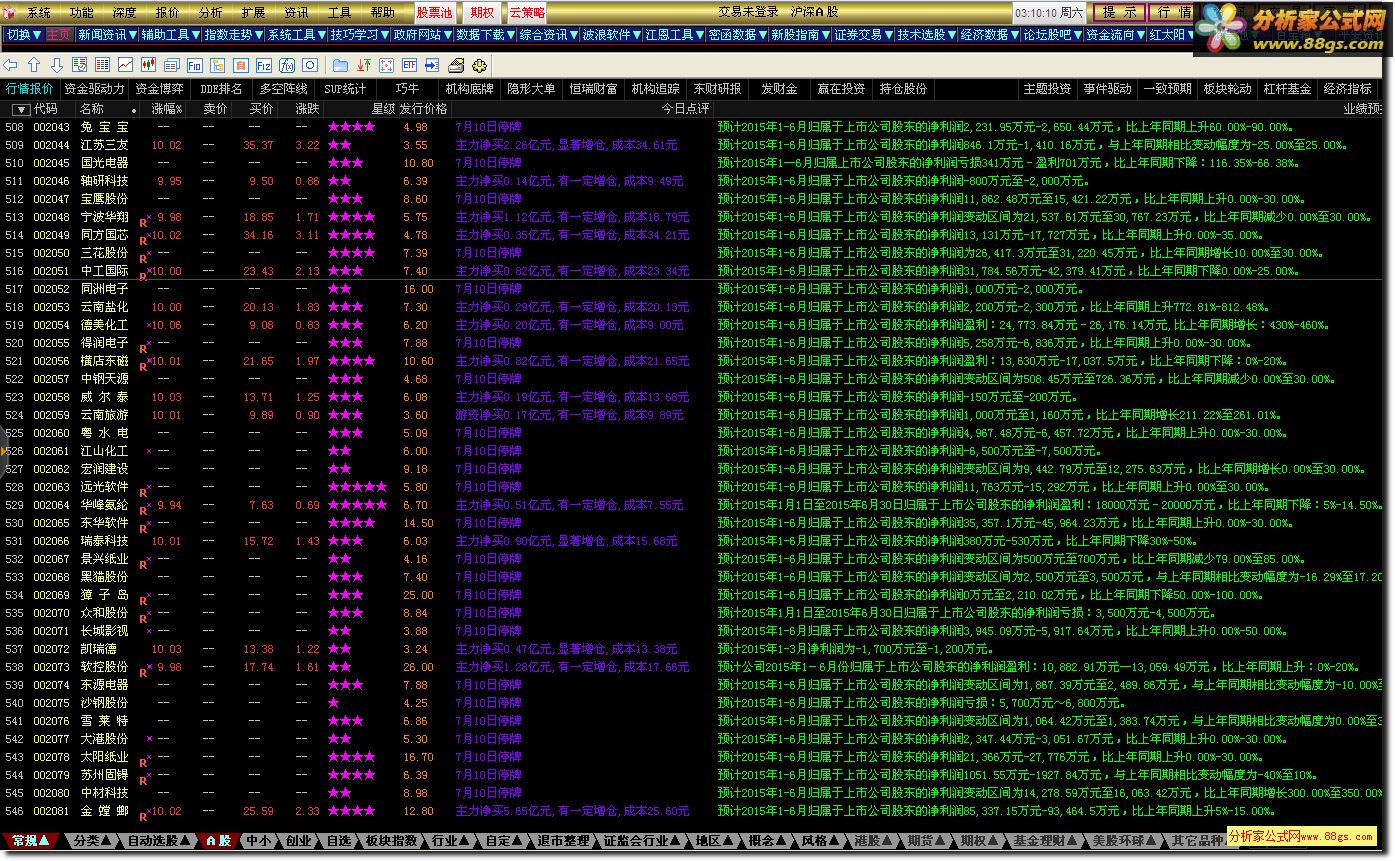Click the down arrow toolbar icon

tap(57, 65)
